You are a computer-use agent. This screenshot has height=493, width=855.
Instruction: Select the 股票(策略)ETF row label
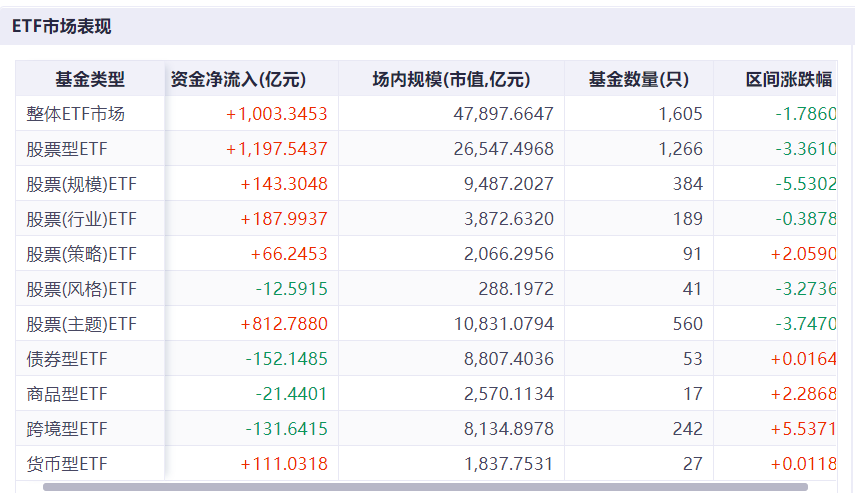click(x=81, y=254)
